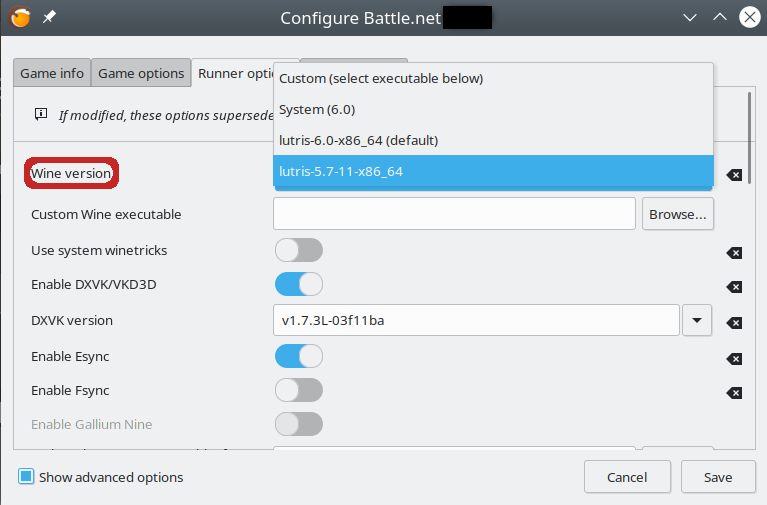
Task: Click the vertical scrollbar of options panel
Action: (x=749, y=138)
